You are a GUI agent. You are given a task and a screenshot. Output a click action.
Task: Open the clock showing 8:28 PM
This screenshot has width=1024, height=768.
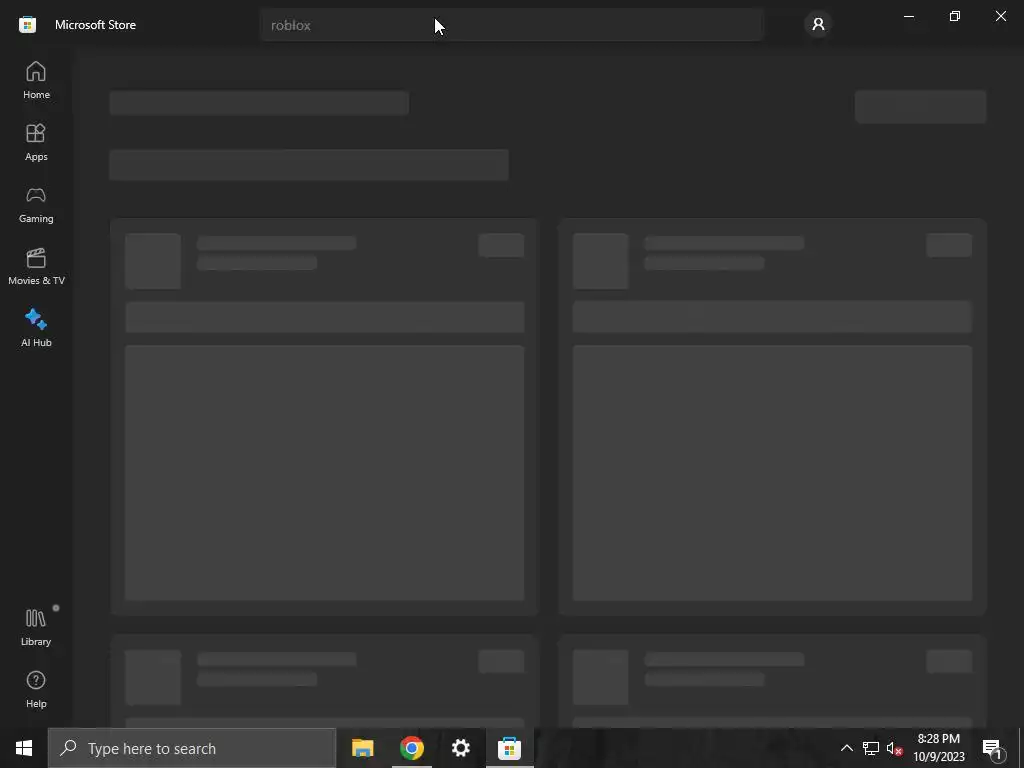point(938,748)
